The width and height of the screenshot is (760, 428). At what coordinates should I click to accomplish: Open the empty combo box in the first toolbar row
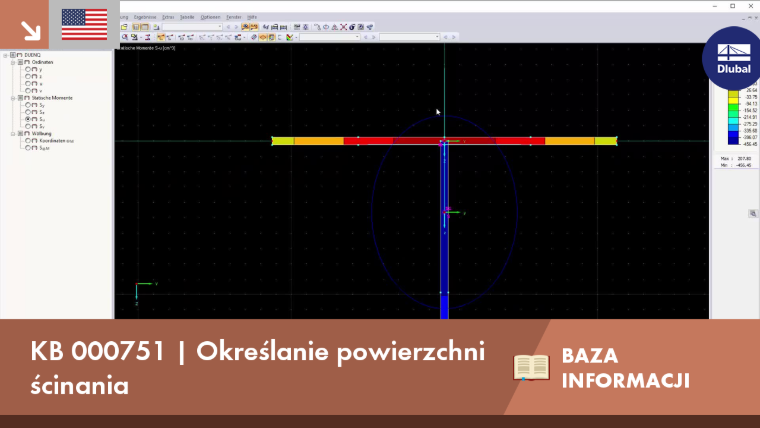pyautogui.click(x=192, y=27)
